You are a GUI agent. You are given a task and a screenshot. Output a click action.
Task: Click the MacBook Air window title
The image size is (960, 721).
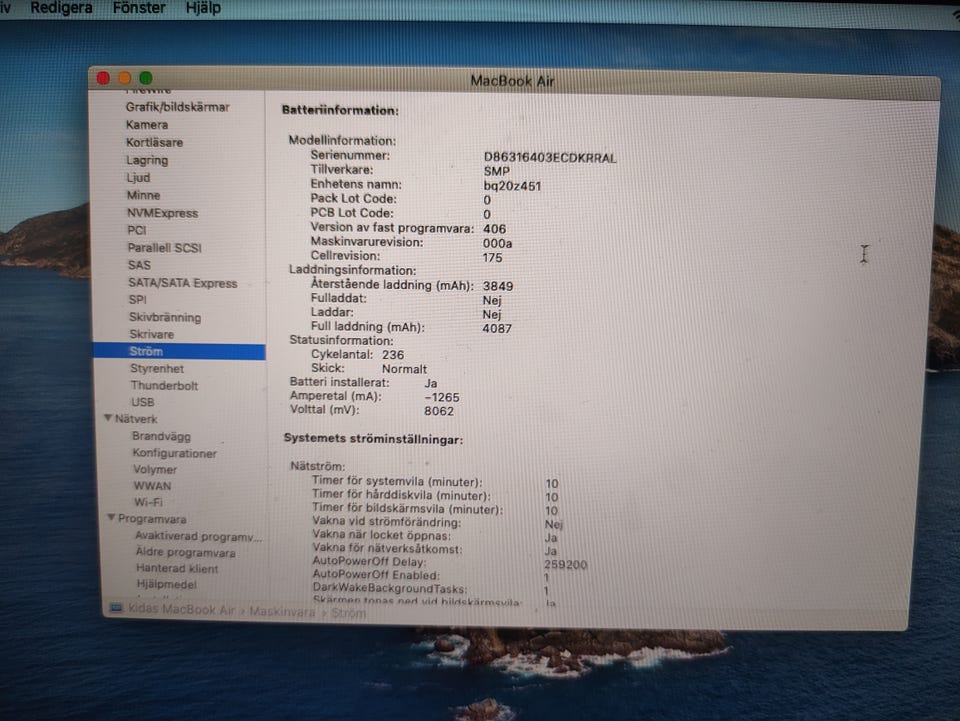point(512,81)
